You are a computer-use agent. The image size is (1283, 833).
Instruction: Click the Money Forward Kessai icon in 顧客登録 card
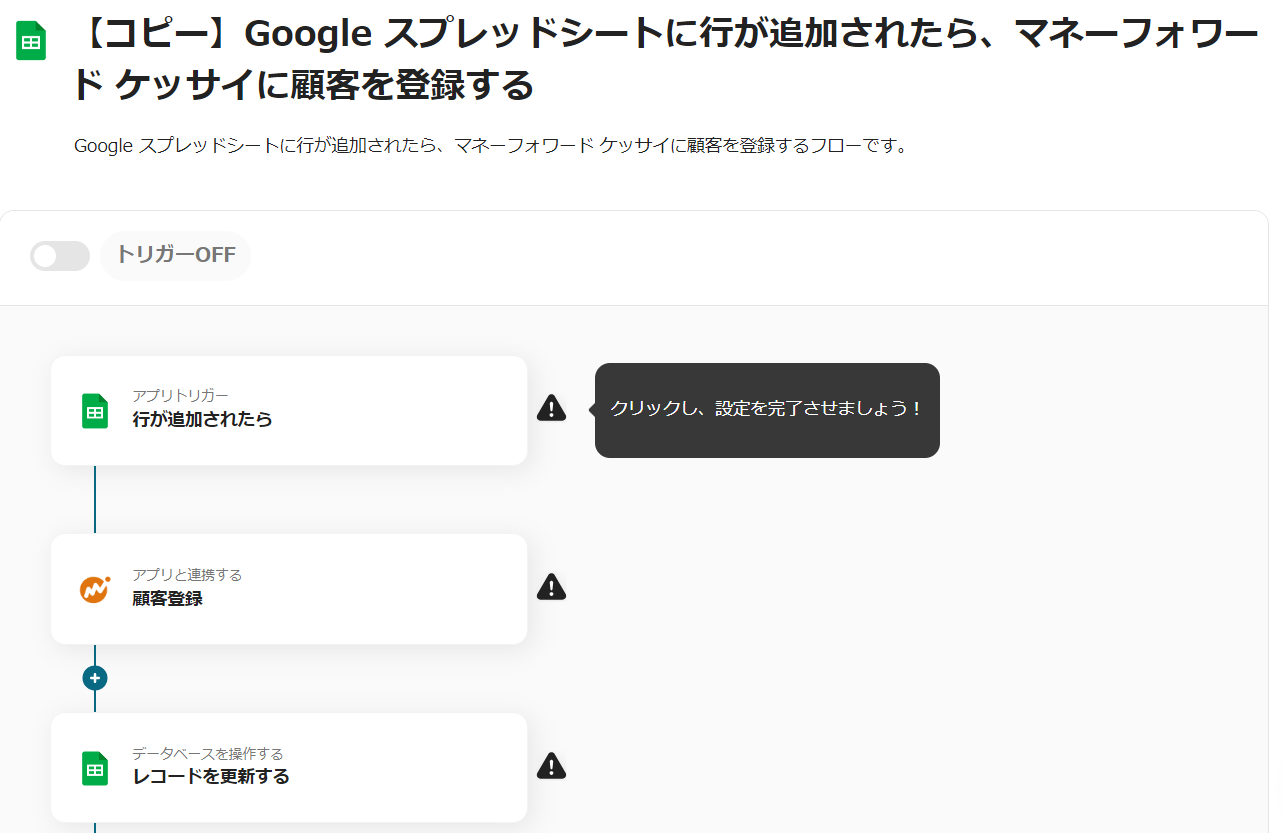point(95,589)
